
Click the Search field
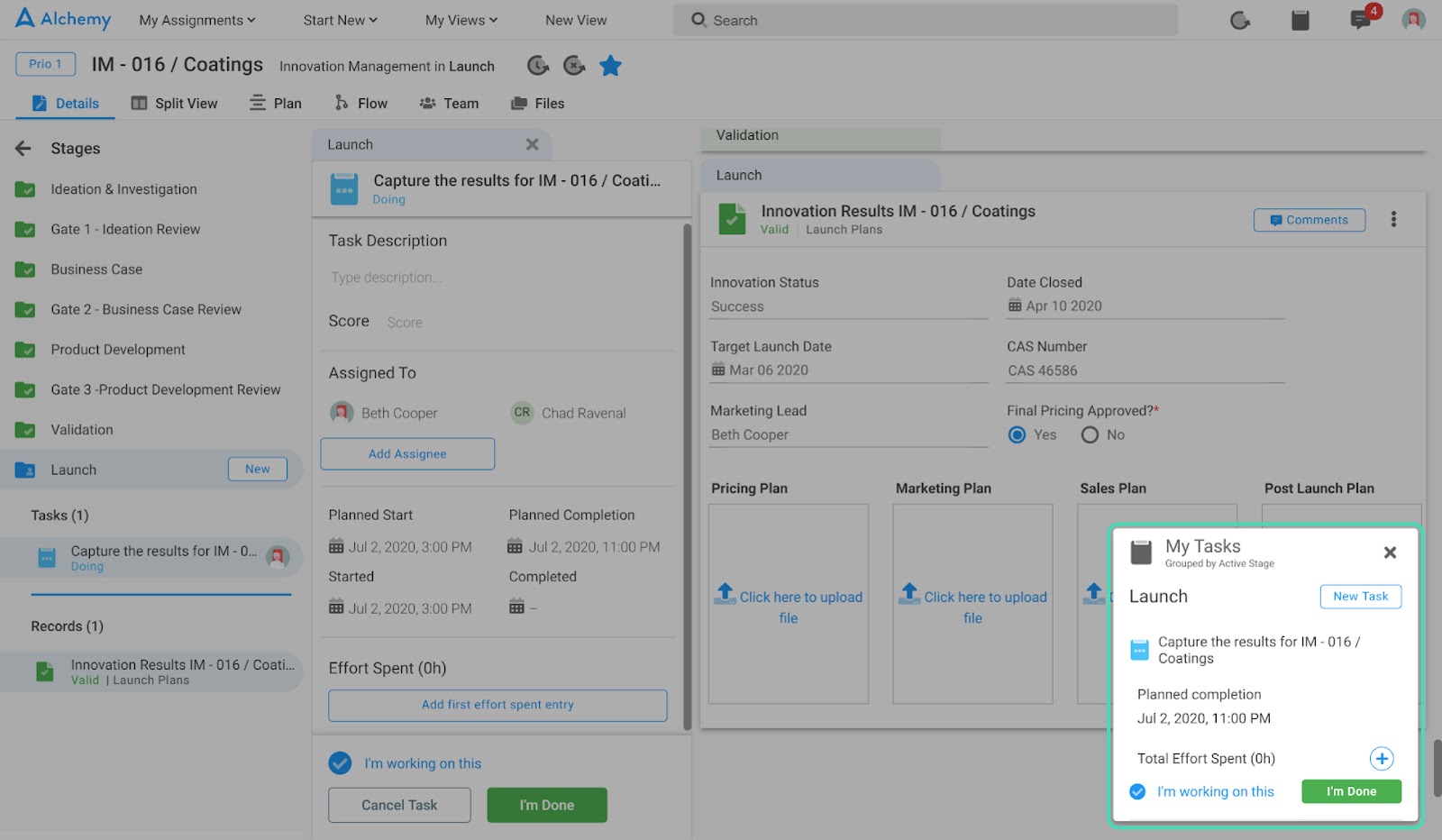coord(925,20)
